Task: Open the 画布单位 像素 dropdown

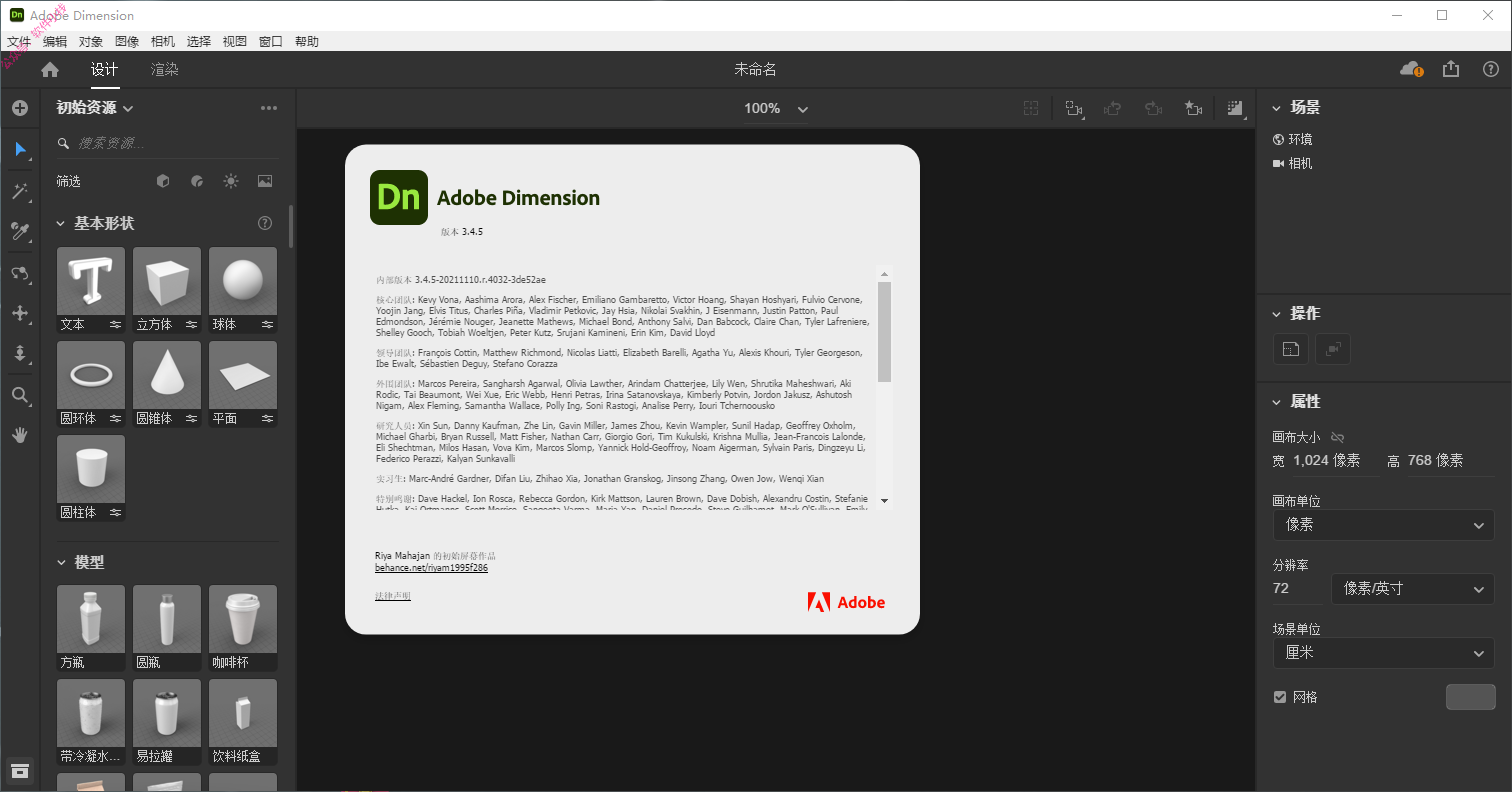Action: tap(1384, 525)
